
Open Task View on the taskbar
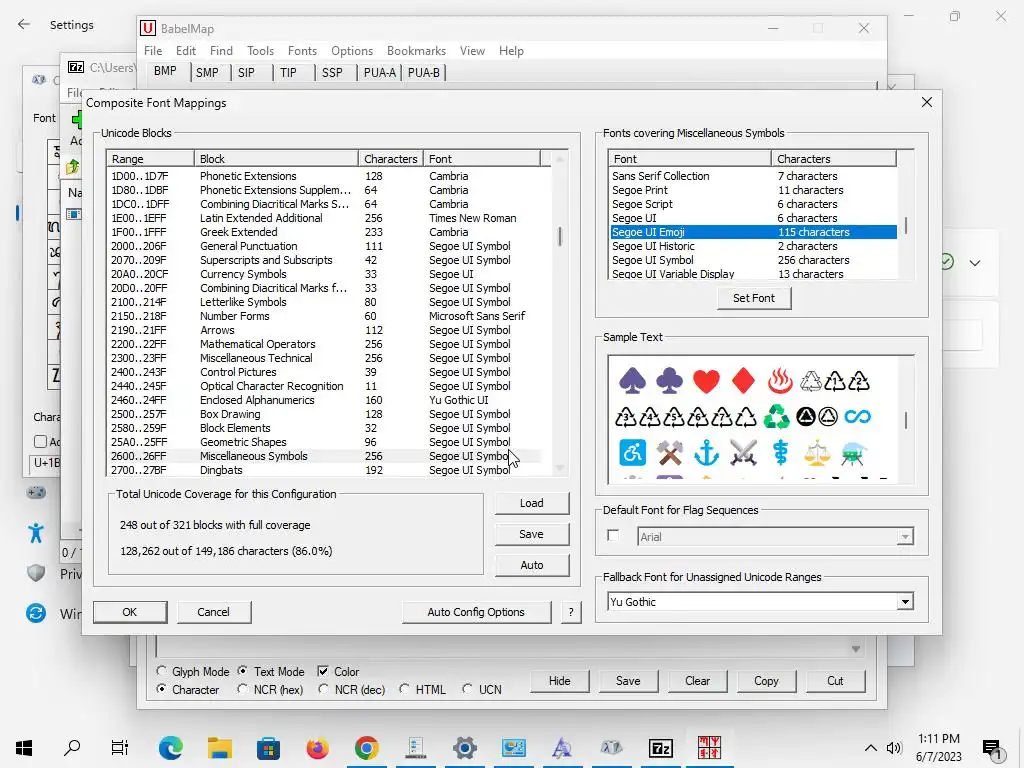[x=120, y=747]
